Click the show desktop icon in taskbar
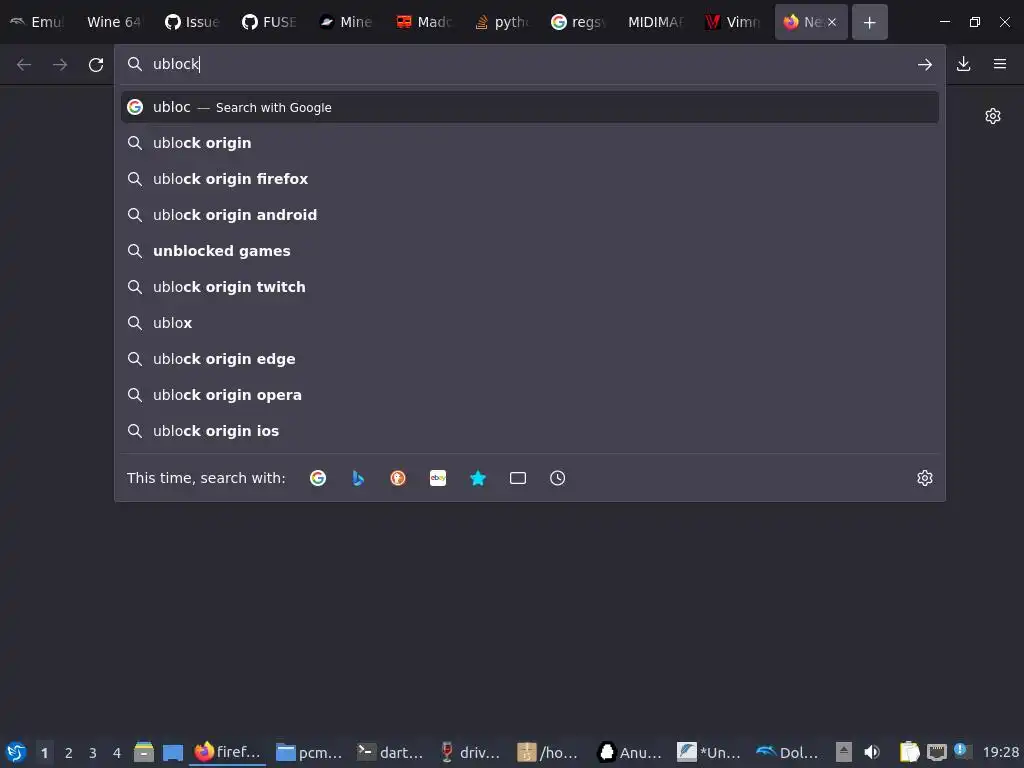1024x768 pixels. click(172, 752)
